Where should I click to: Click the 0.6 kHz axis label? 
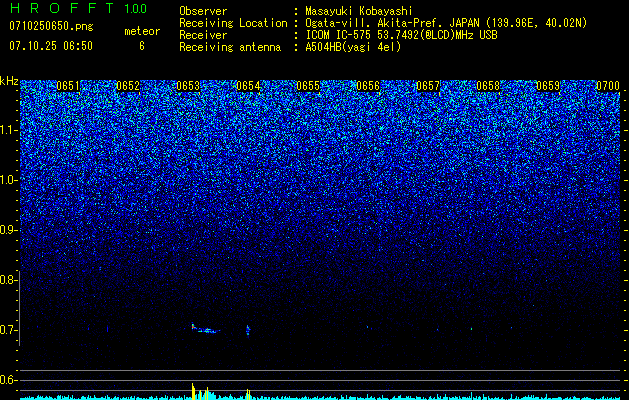coord(8,380)
